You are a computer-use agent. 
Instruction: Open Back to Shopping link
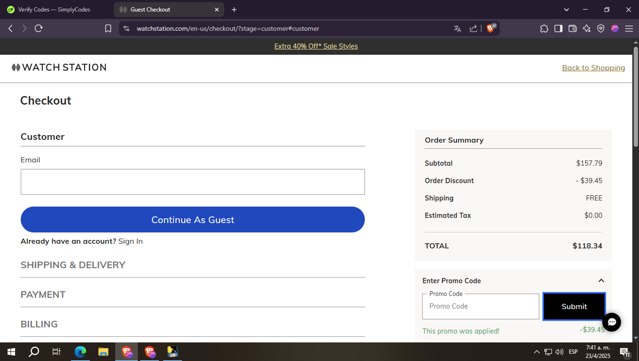tap(593, 68)
